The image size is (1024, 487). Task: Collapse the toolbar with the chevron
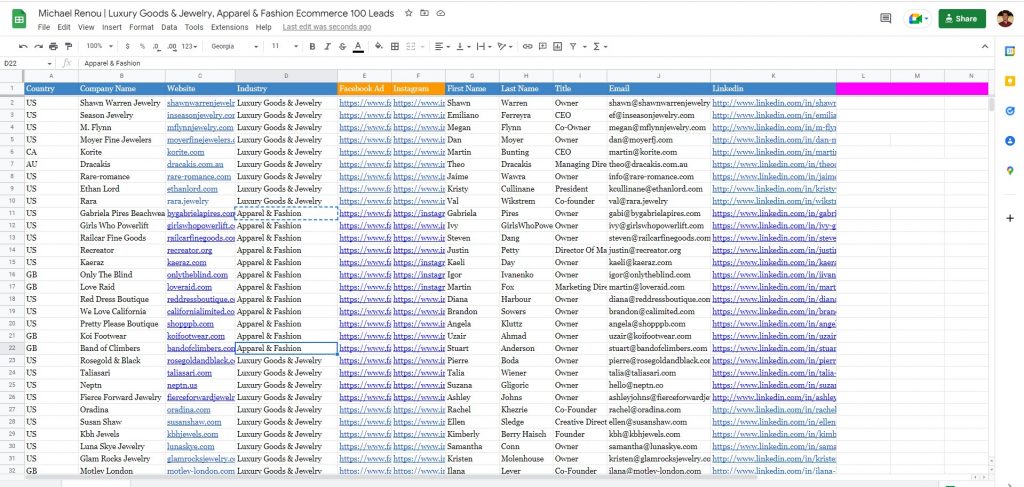[985, 46]
